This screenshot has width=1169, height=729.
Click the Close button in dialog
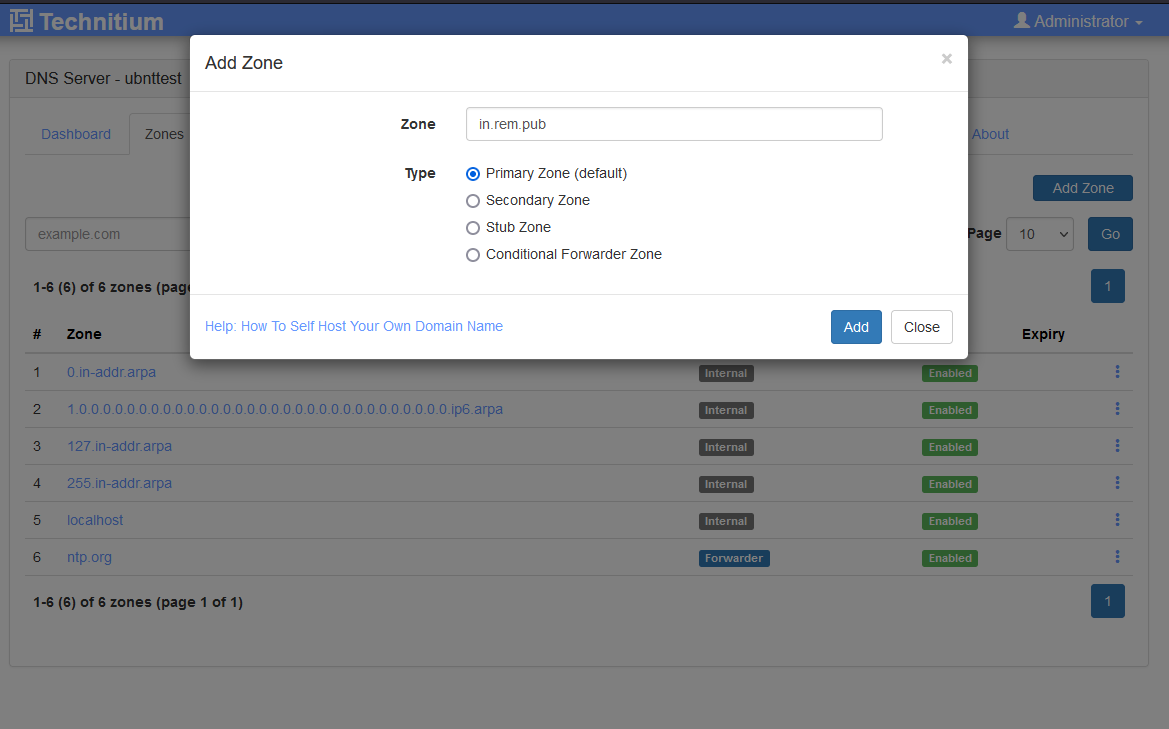(921, 327)
